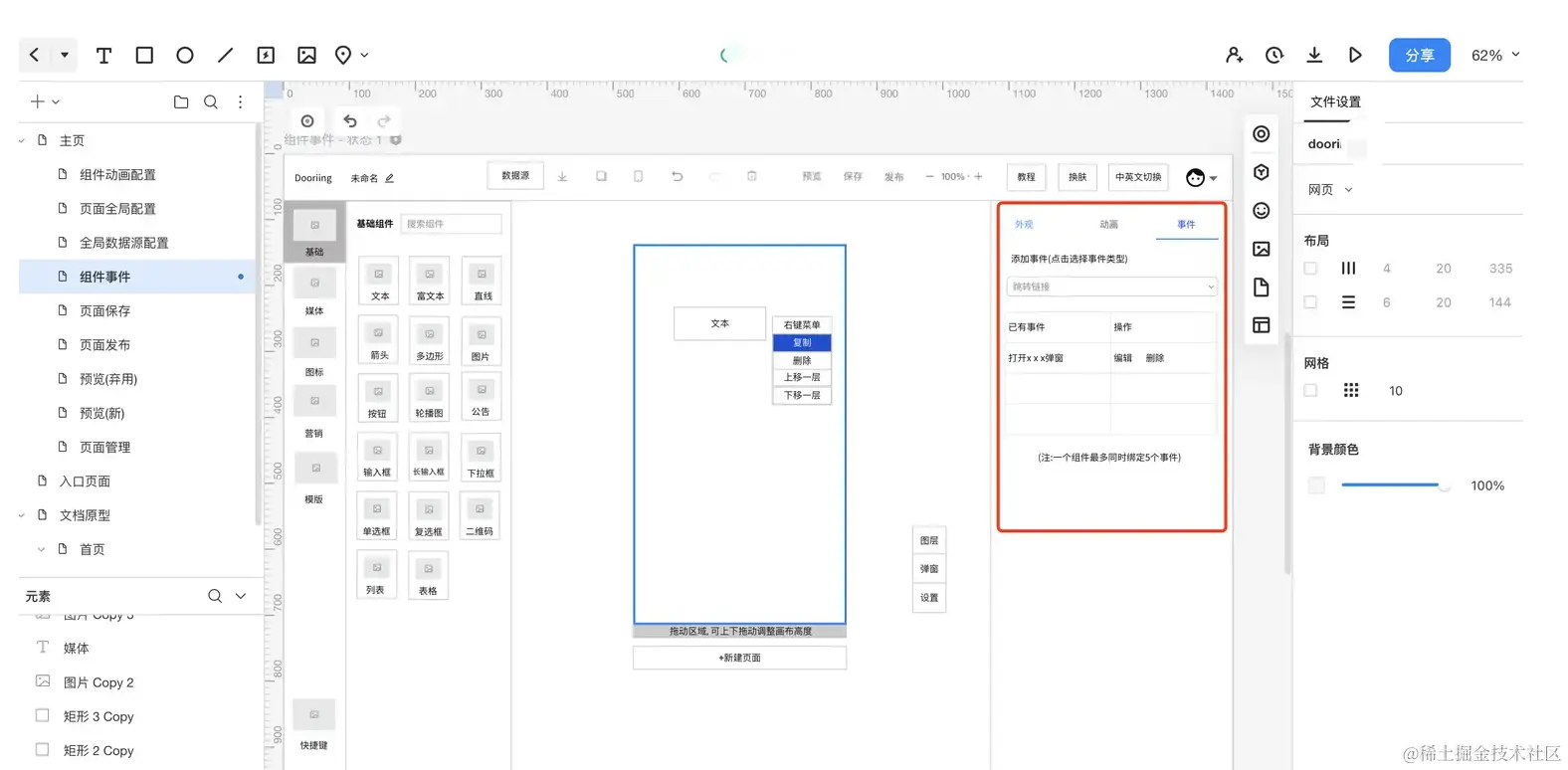This screenshot has width=1568, height=770.
Task: Click the 数据源 button in mockup
Action: (x=515, y=176)
